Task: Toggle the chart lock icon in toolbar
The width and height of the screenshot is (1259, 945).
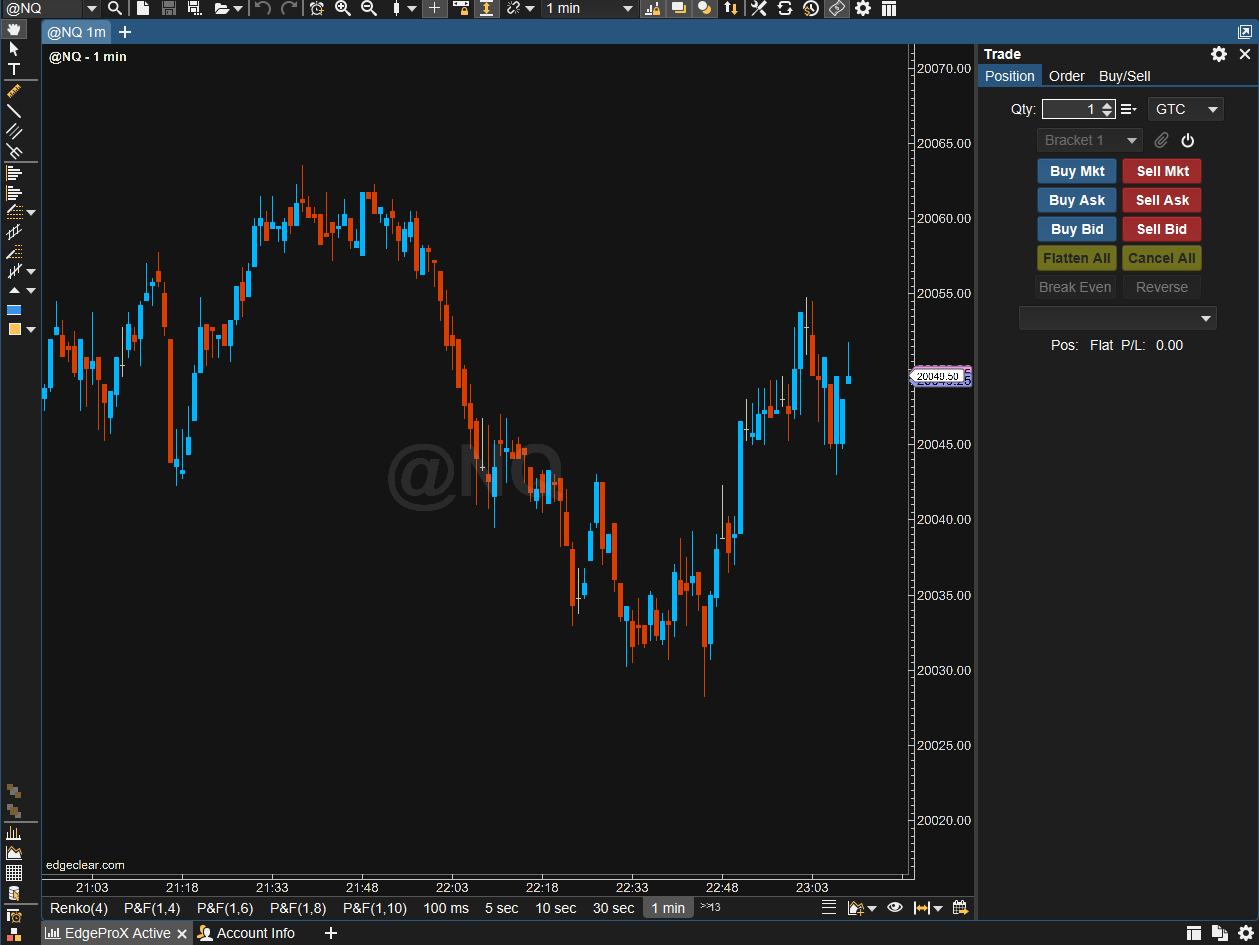Action: (x=461, y=9)
